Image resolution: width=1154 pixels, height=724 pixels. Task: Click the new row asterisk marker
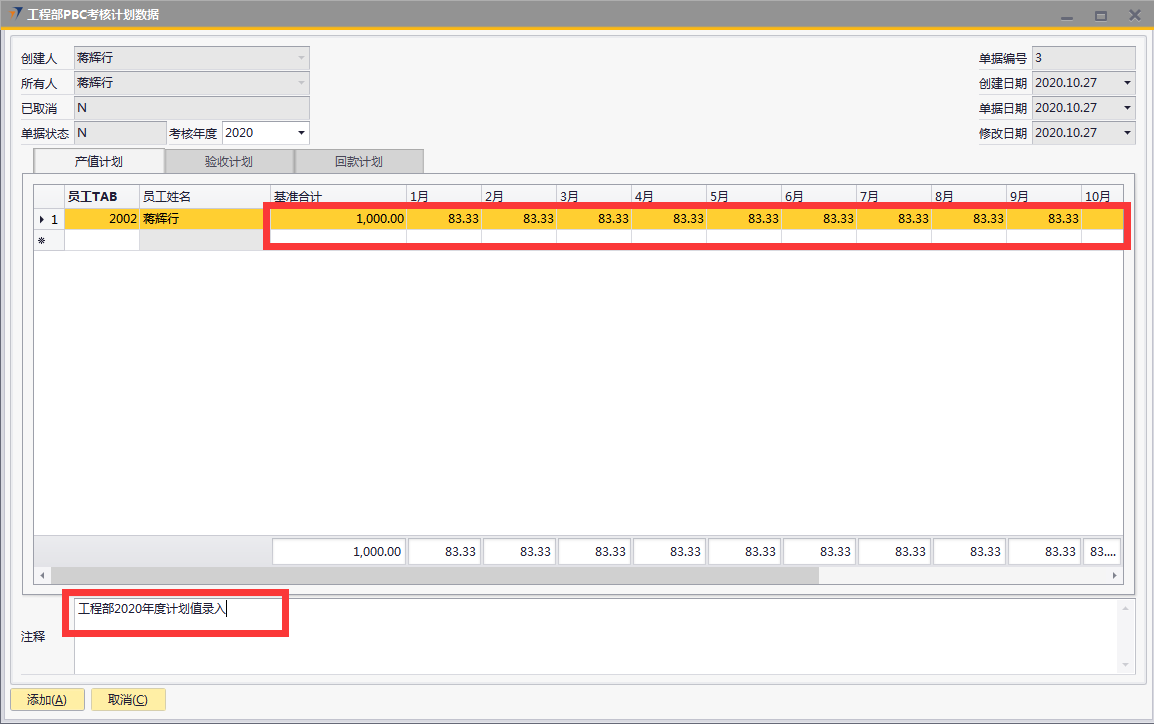click(x=41, y=241)
